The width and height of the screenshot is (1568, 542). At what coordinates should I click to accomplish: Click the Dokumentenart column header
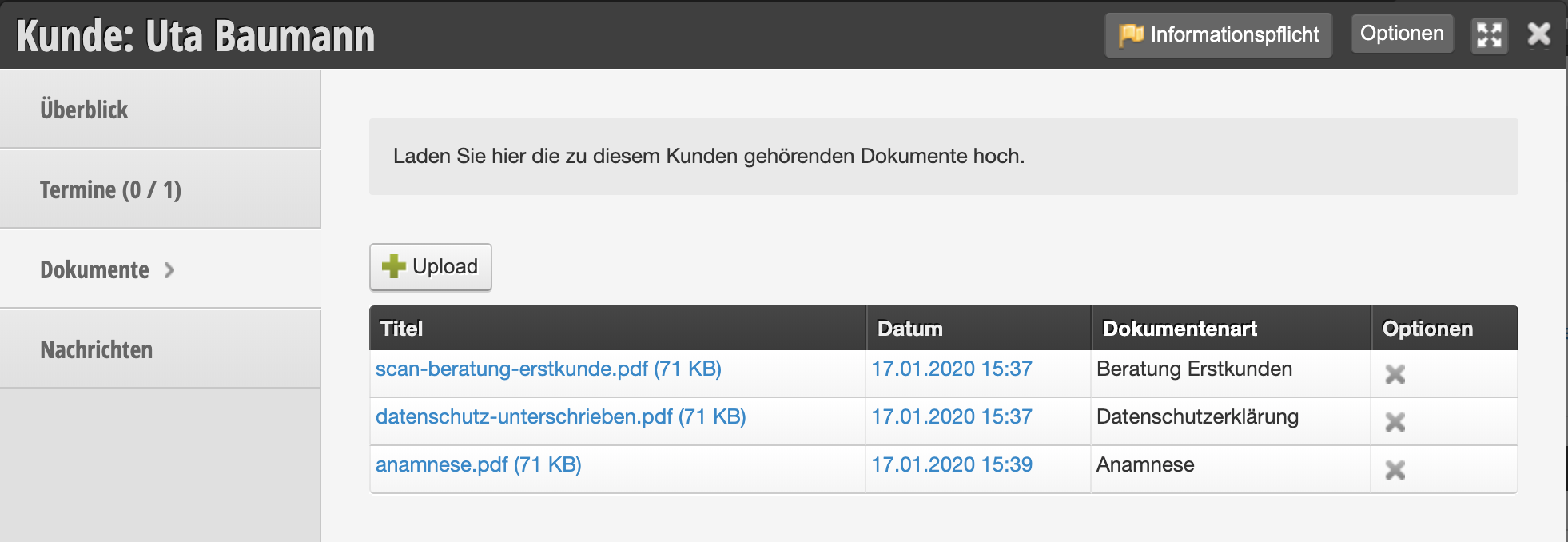(x=1179, y=329)
